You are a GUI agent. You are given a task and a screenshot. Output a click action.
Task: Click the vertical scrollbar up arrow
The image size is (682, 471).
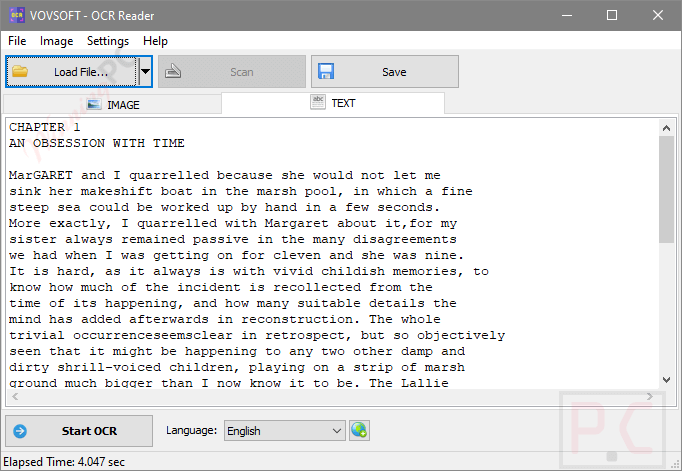(666, 128)
